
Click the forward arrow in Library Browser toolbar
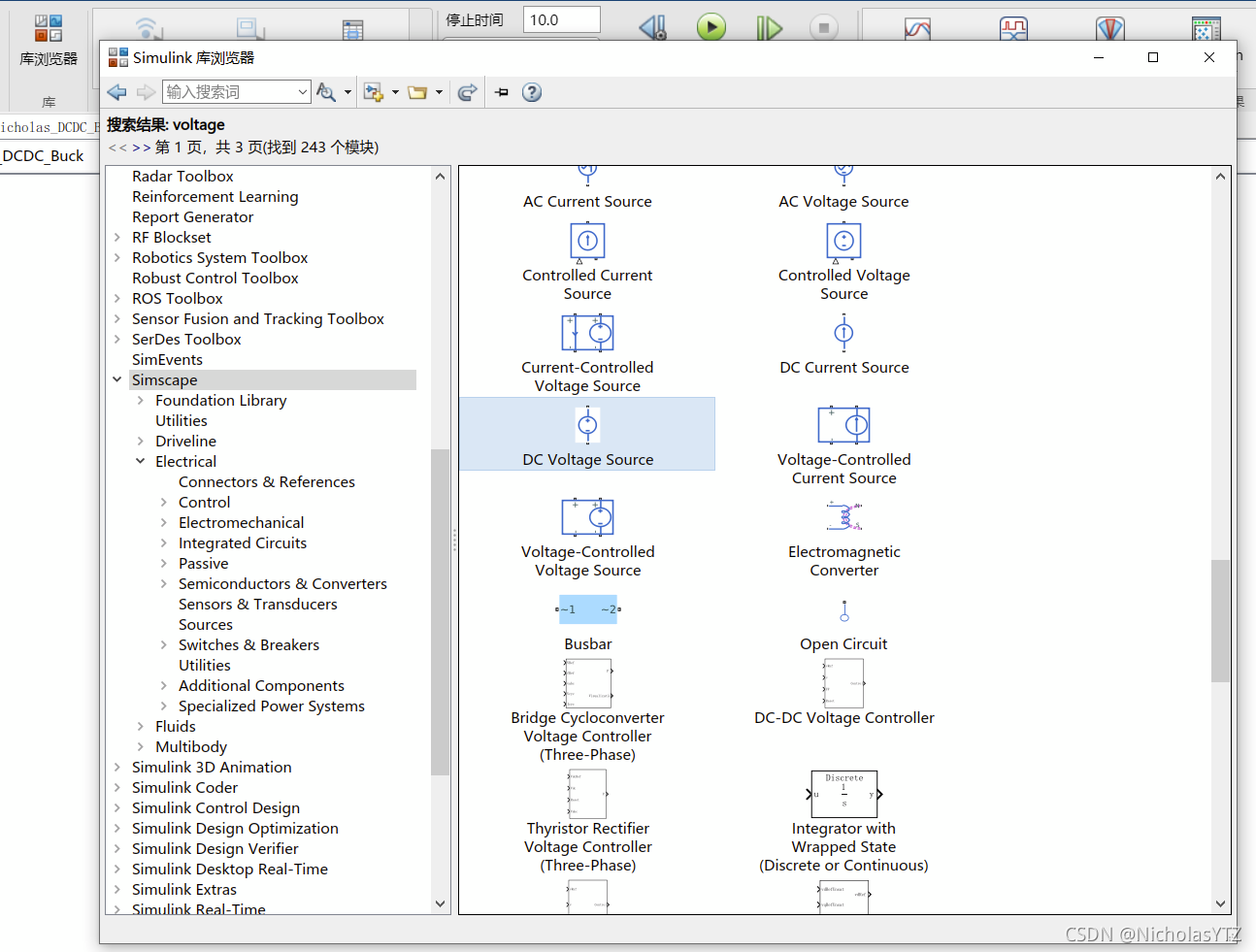tap(146, 92)
